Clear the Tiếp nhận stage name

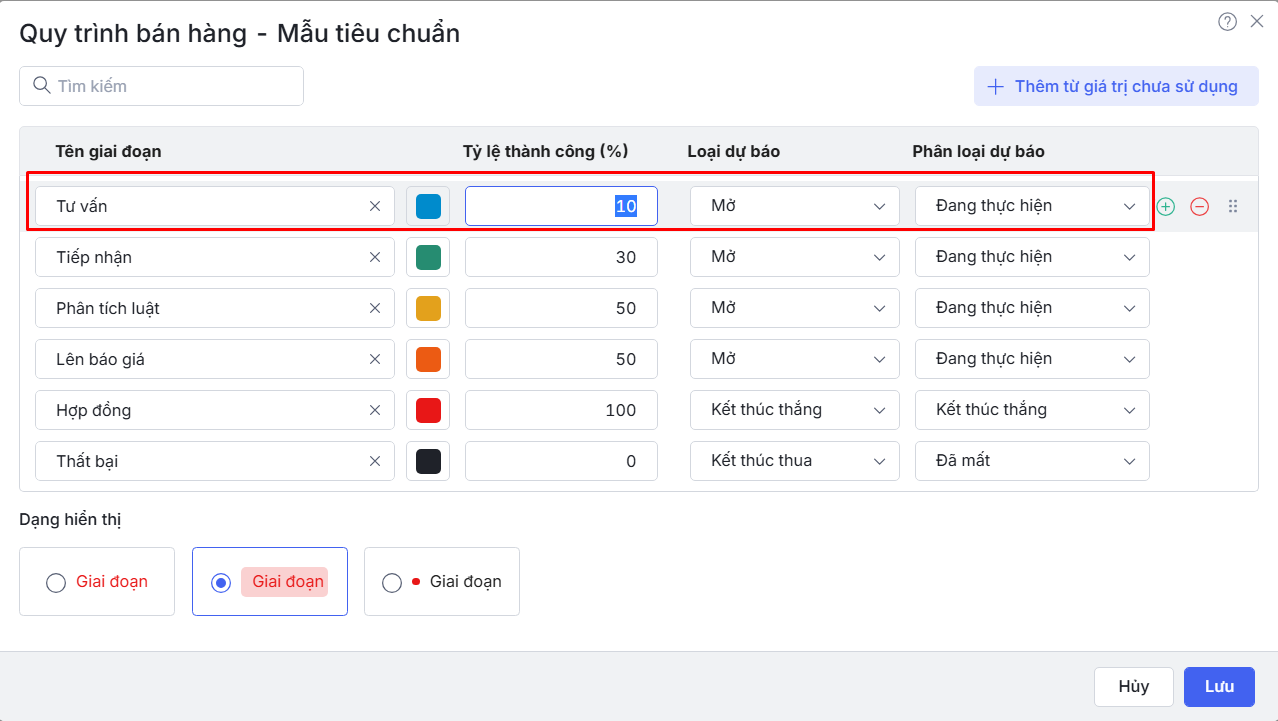point(375,257)
